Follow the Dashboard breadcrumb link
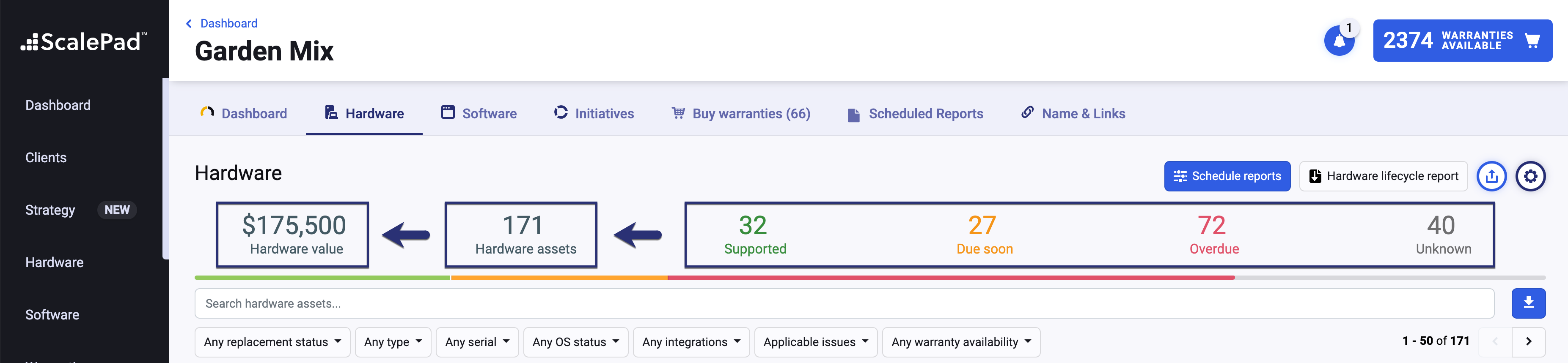The image size is (1568, 363). tap(229, 24)
